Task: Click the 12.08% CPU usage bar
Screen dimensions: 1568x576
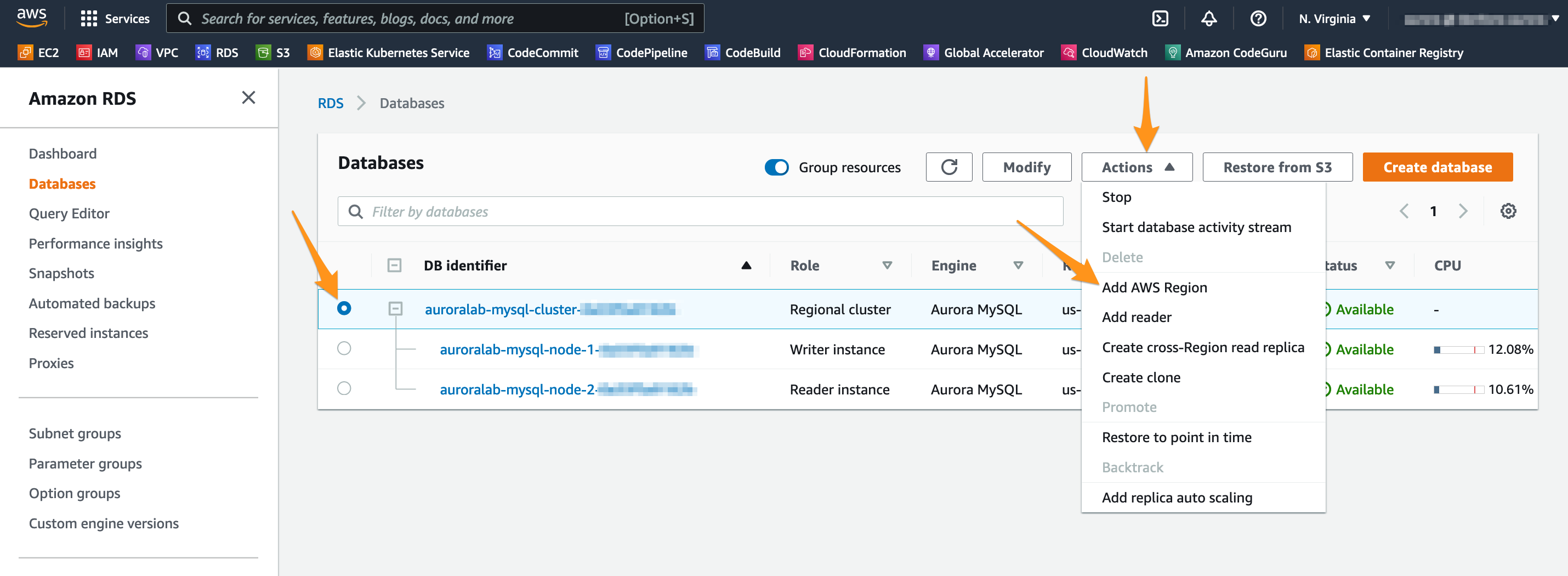Action: tap(1458, 349)
